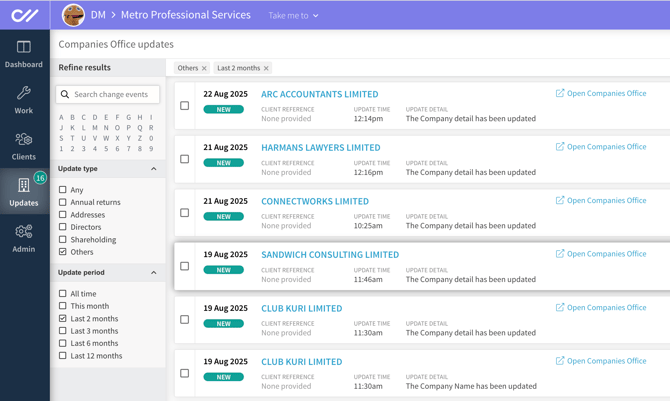Go to Clients sidebar icon
670x401 pixels.
[x=24, y=139]
